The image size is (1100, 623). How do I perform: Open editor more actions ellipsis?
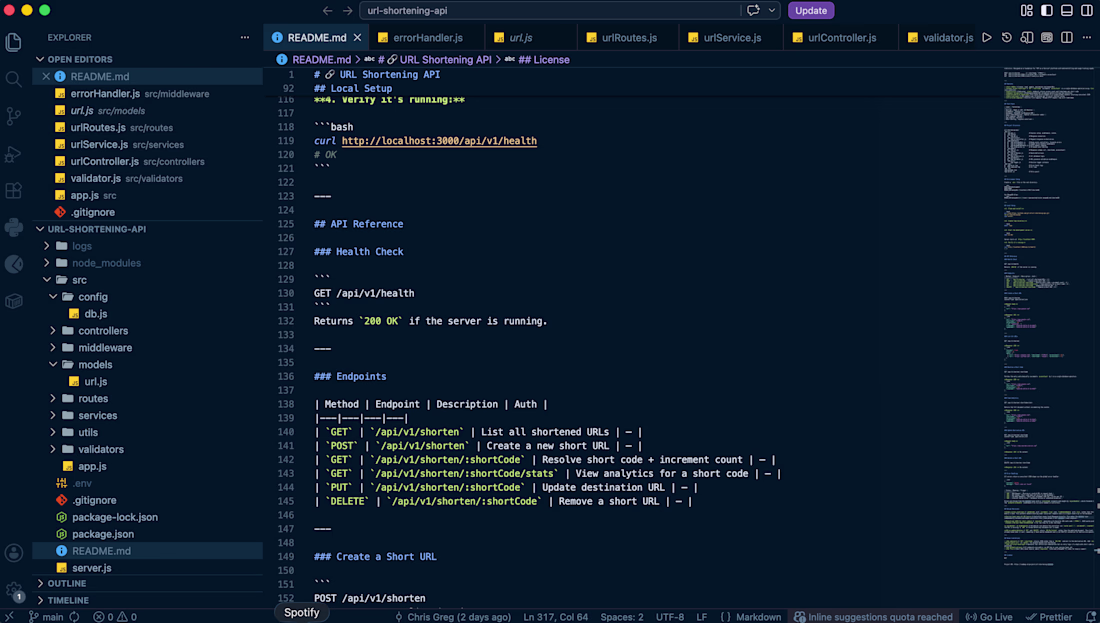coord(1087,38)
